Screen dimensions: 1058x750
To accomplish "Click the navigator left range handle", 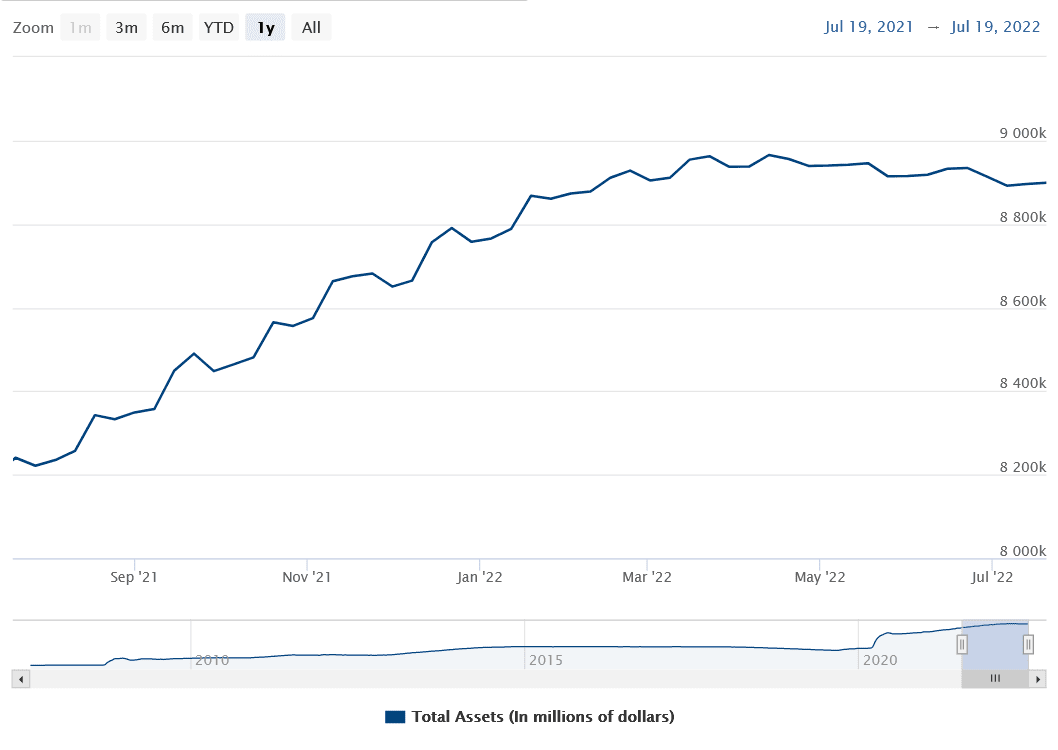I will coord(962,645).
